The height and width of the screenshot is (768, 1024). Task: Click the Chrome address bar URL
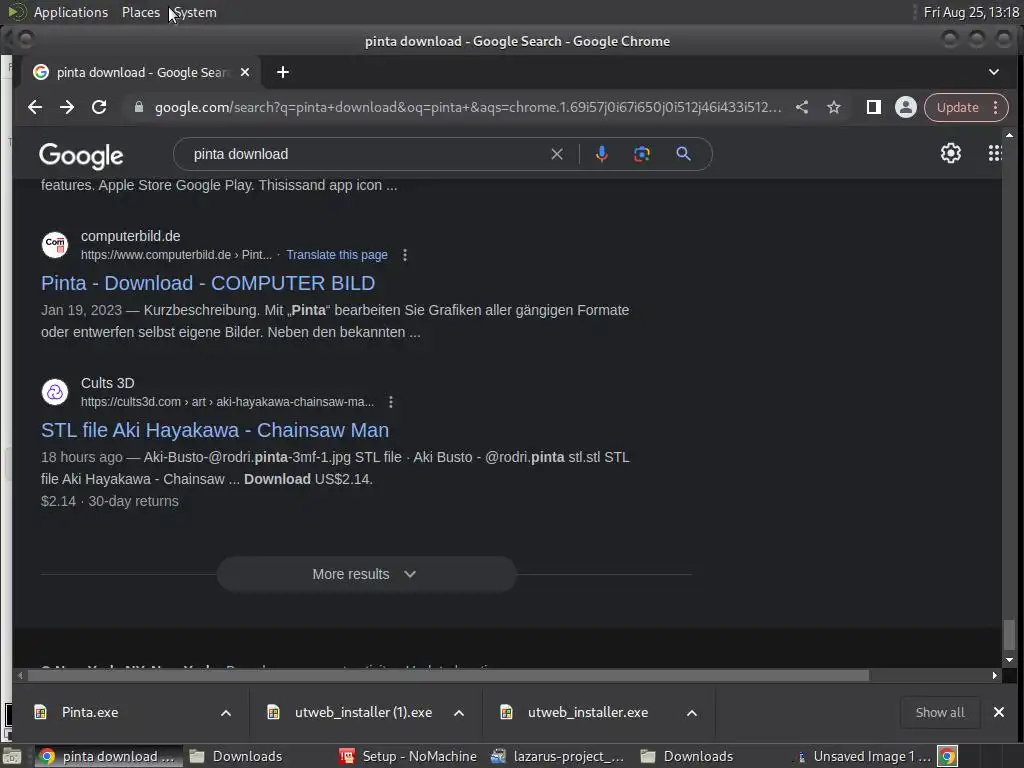(x=468, y=107)
